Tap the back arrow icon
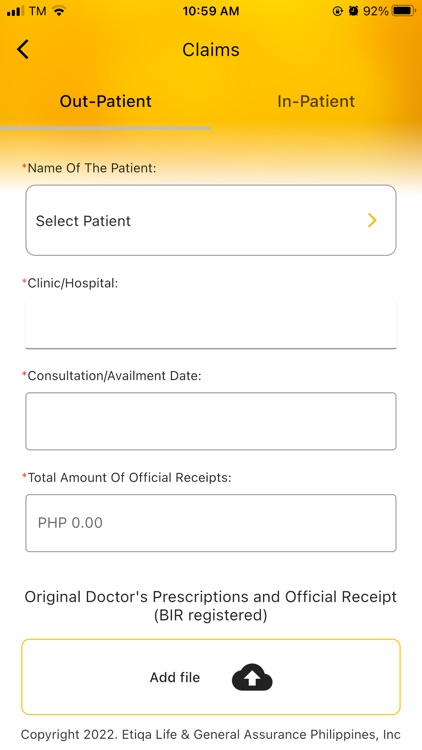Image resolution: width=422 pixels, height=750 pixels. click(x=23, y=49)
